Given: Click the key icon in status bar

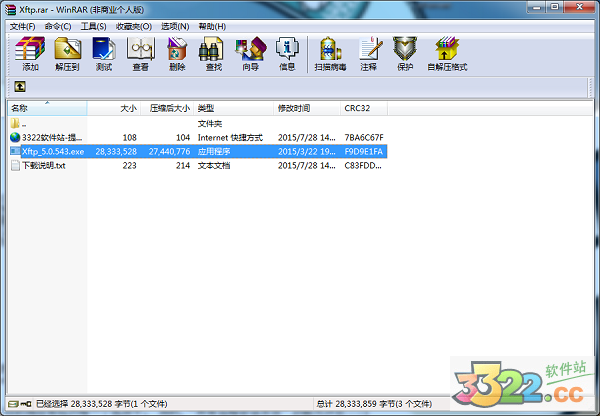Looking at the screenshot, I should point(26,404).
